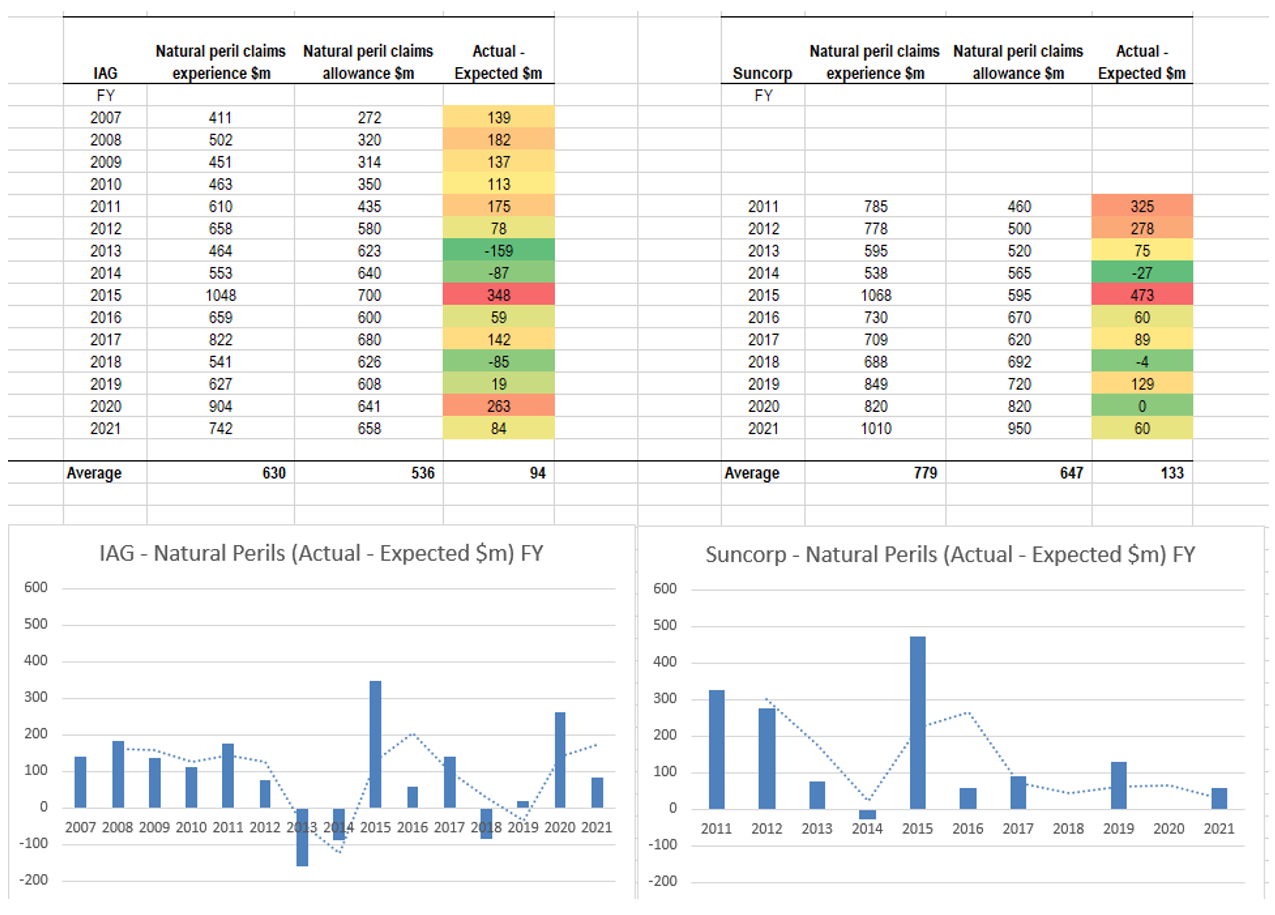This screenshot has width=1275, height=915.
Task: Click Suncorp 2018 difference cell -4
Action: 1142,361
